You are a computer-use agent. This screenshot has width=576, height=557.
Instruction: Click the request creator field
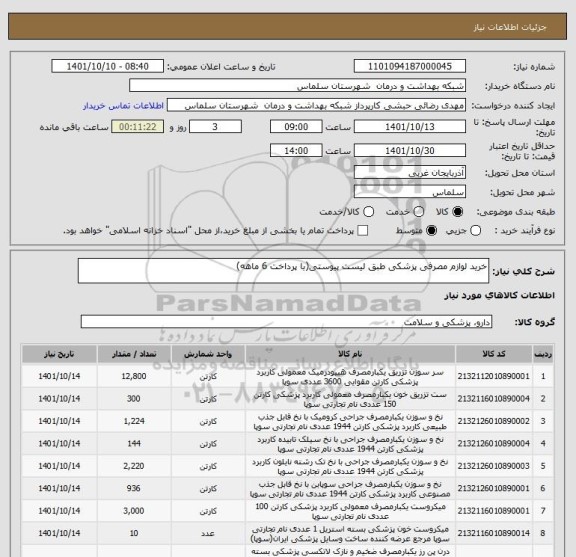(316, 105)
